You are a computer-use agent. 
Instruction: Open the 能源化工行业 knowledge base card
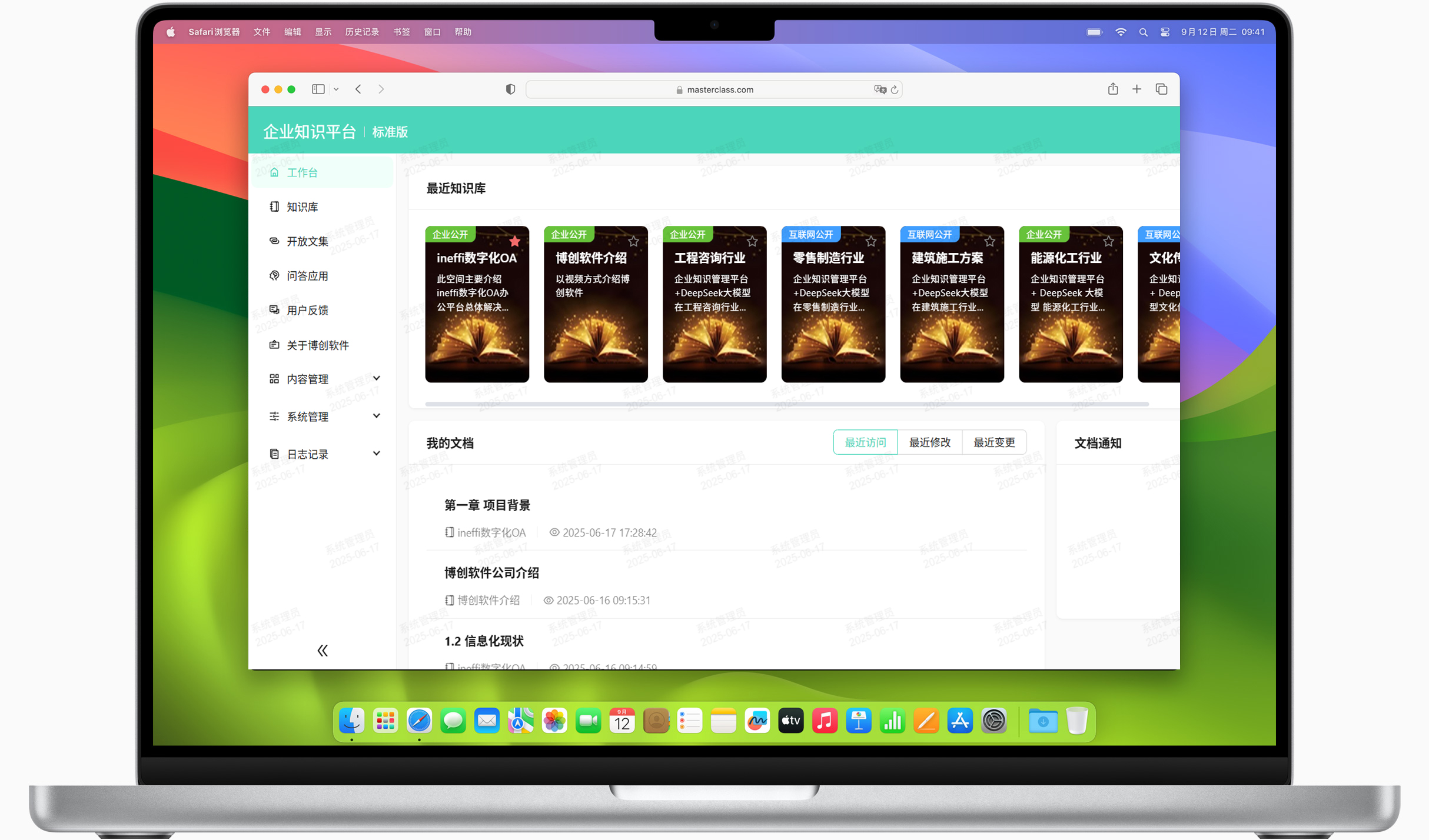1071,304
